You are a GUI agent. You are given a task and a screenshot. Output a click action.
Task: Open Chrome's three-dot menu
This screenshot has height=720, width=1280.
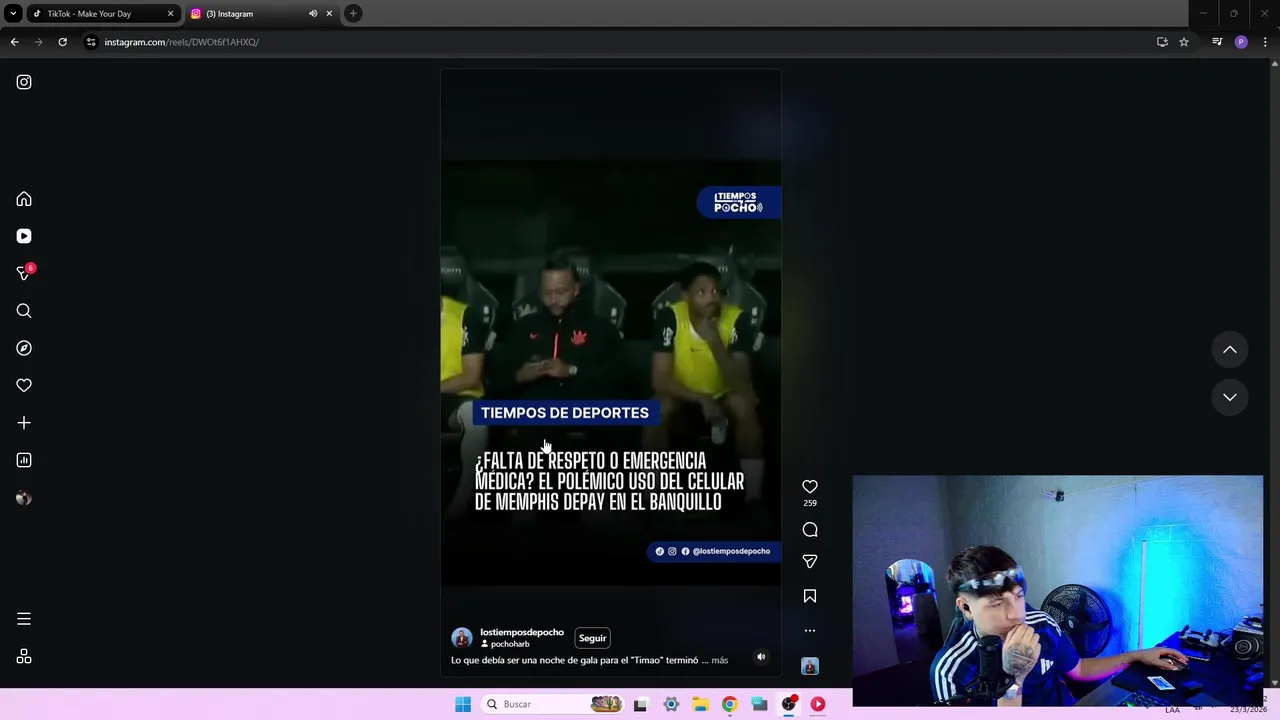1266,42
